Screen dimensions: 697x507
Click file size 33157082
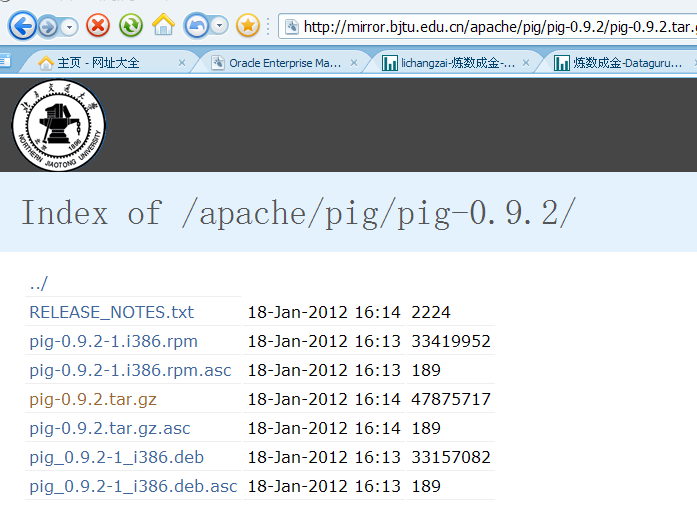pyautogui.click(x=451, y=457)
